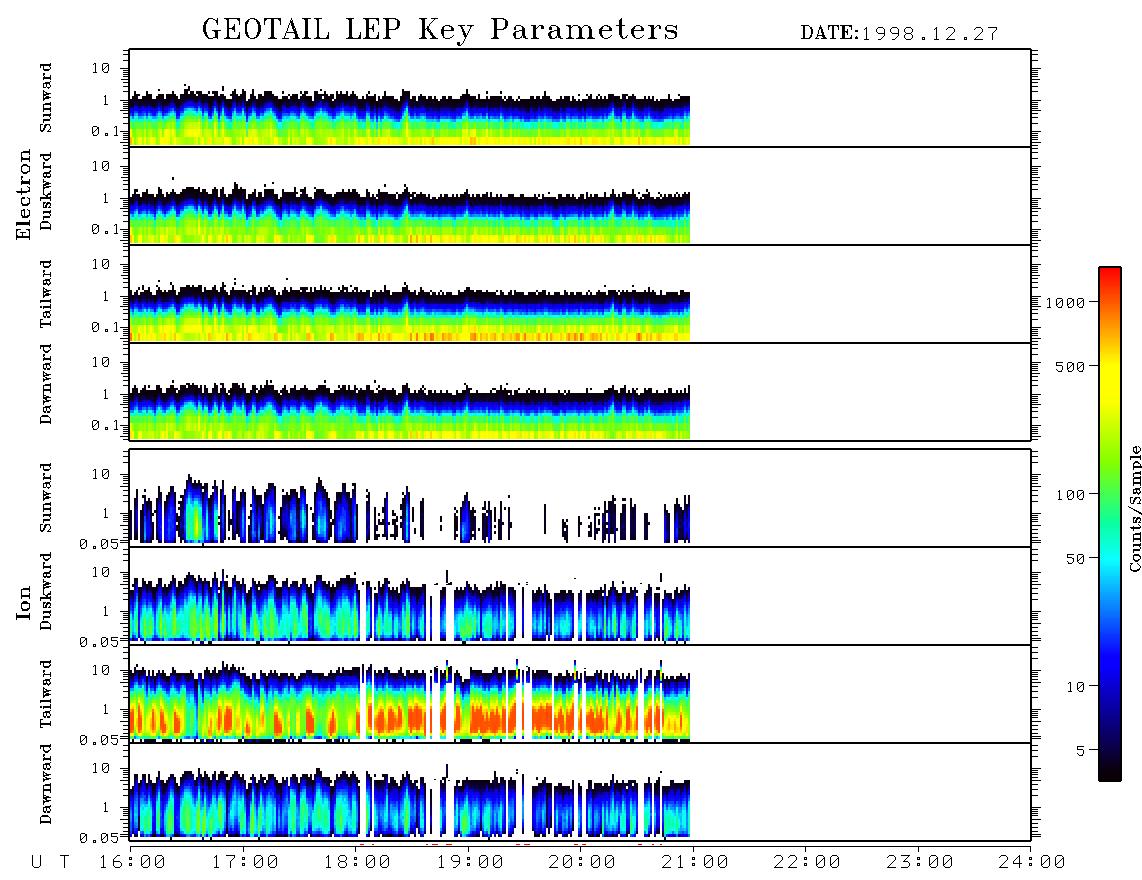Screen dimensions: 1142x880
Task: Click the Ion Dawnward spectrogram data
Action: (x=409, y=801)
